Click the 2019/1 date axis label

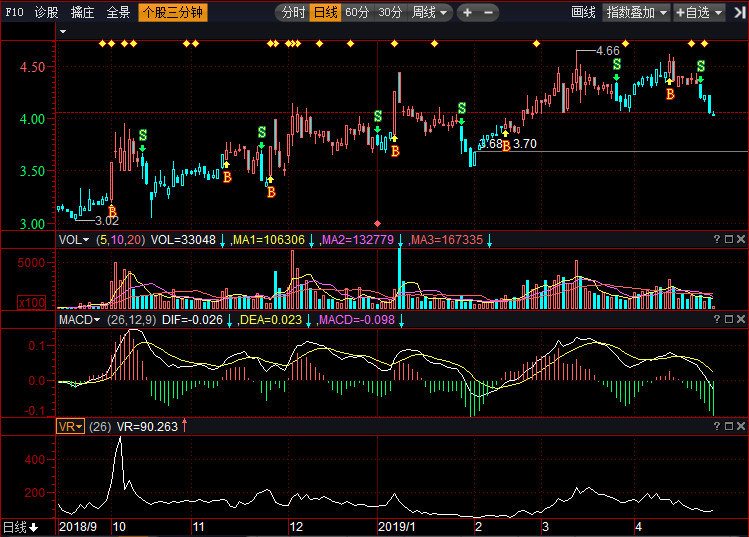point(396,527)
